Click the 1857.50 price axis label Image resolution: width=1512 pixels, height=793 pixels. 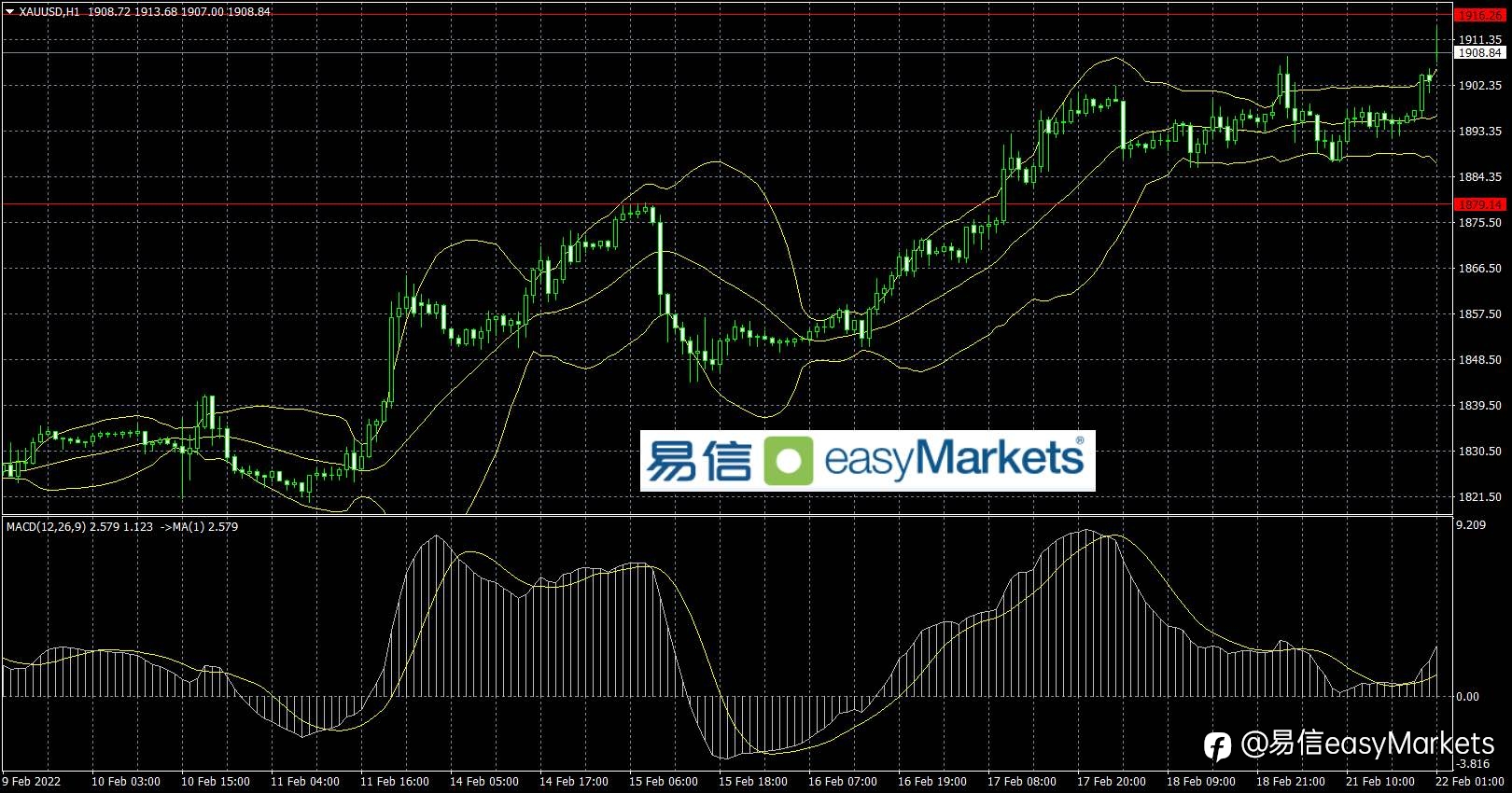1480,314
